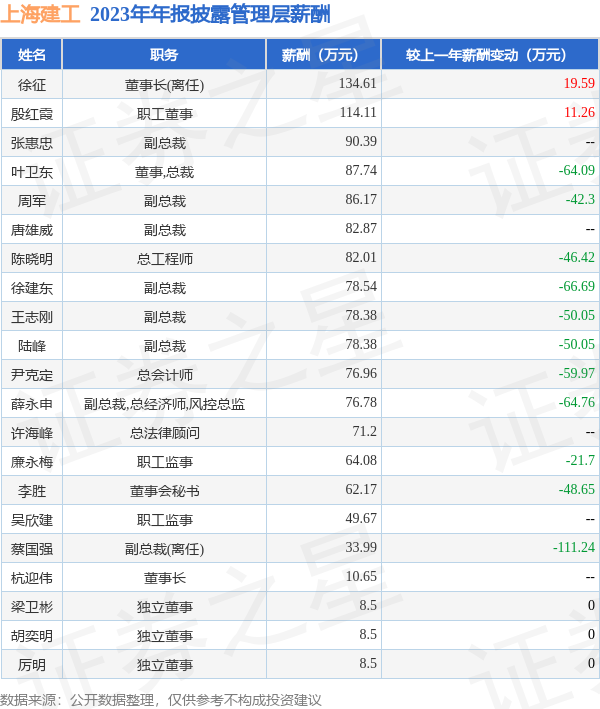
Task: Select the position 总工程师
Action: [165, 259]
